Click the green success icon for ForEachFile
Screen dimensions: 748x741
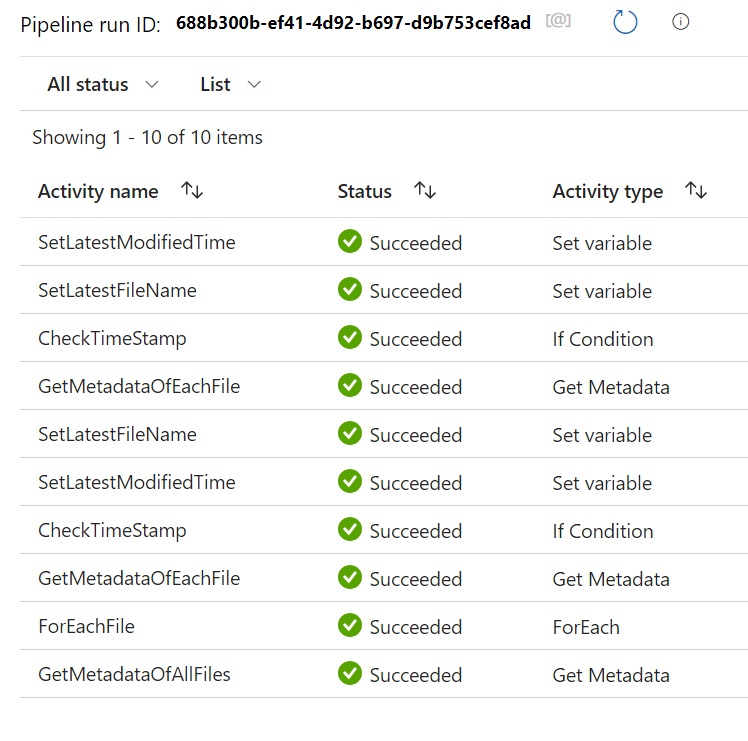pos(350,626)
